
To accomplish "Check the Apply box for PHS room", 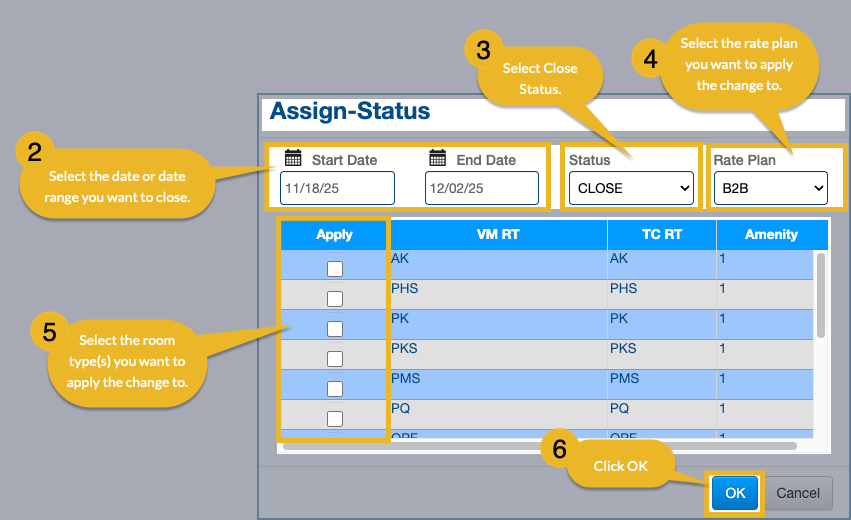I will (x=335, y=298).
